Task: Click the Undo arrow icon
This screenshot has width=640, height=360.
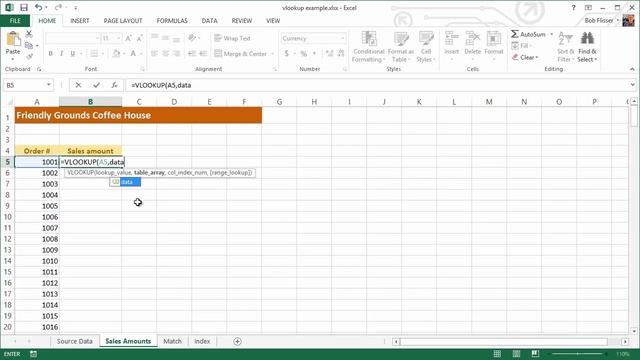Action: coord(38,7)
